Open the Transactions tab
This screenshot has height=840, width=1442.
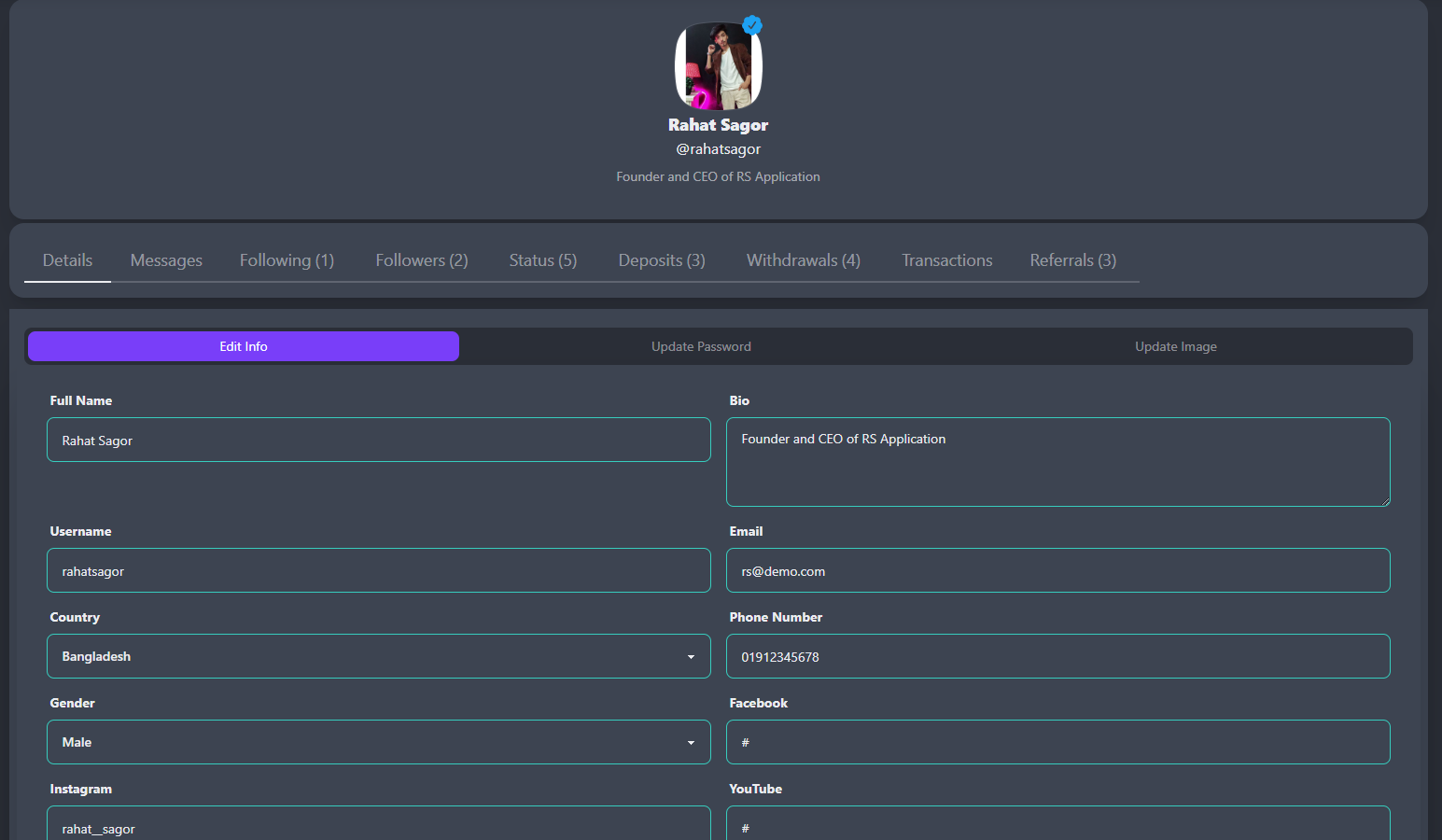946,259
